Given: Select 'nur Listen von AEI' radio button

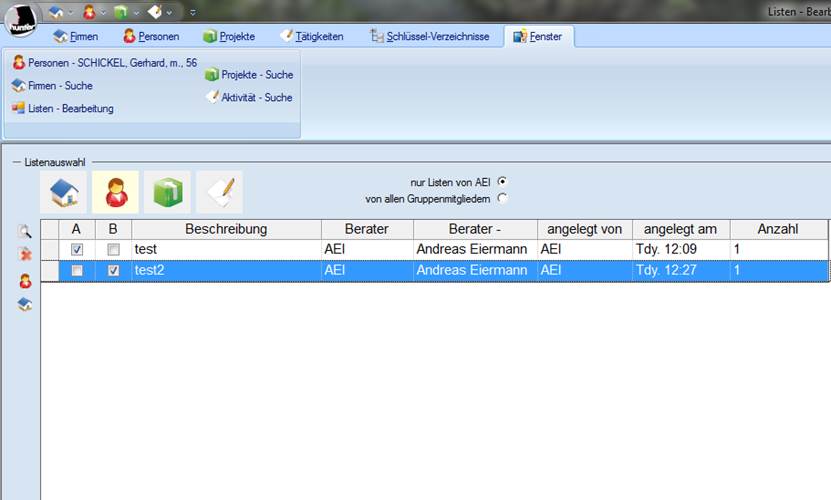Looking at the screenshot, I should 502,181.
